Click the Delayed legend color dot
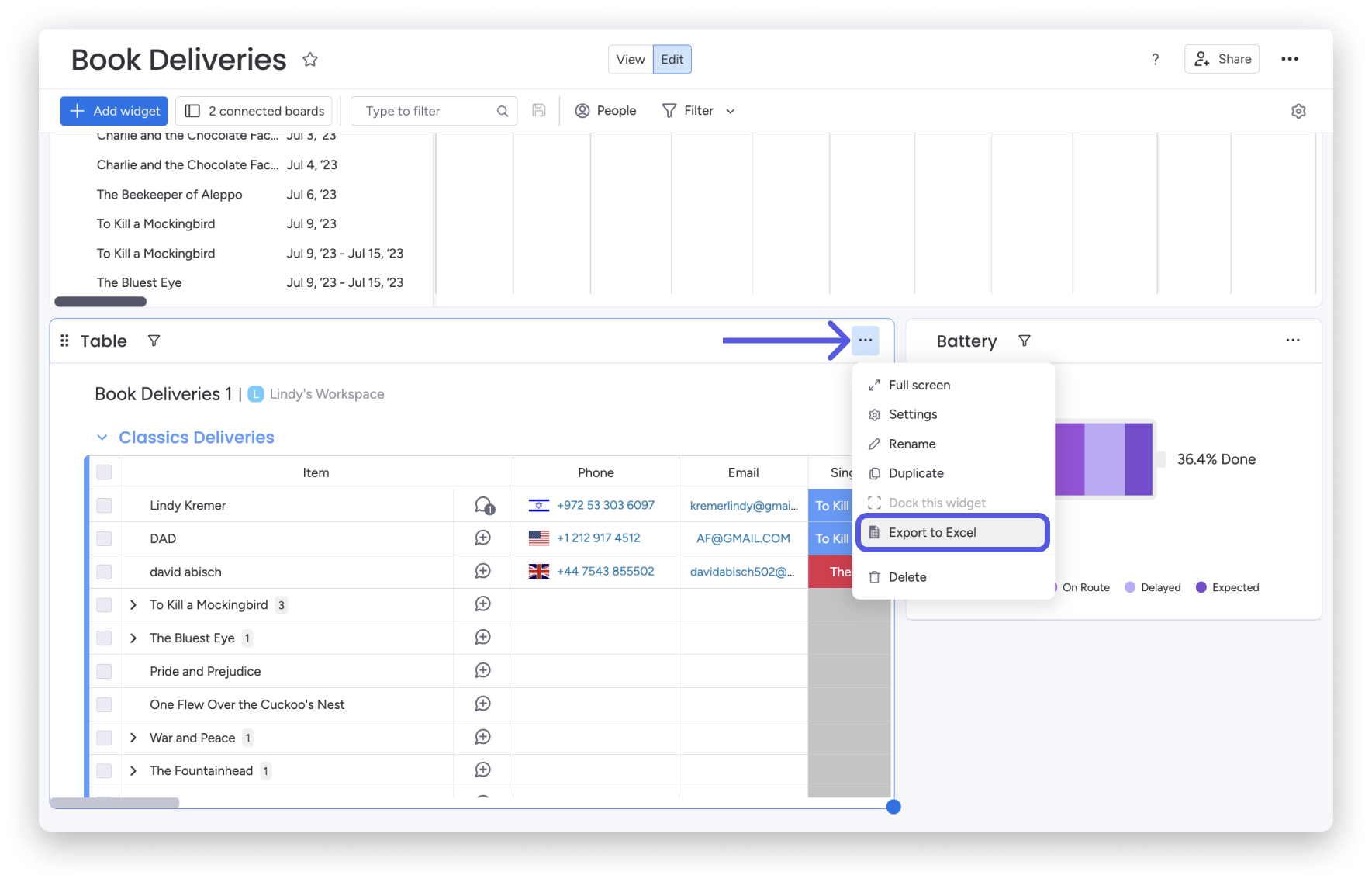 point(1130,587)
